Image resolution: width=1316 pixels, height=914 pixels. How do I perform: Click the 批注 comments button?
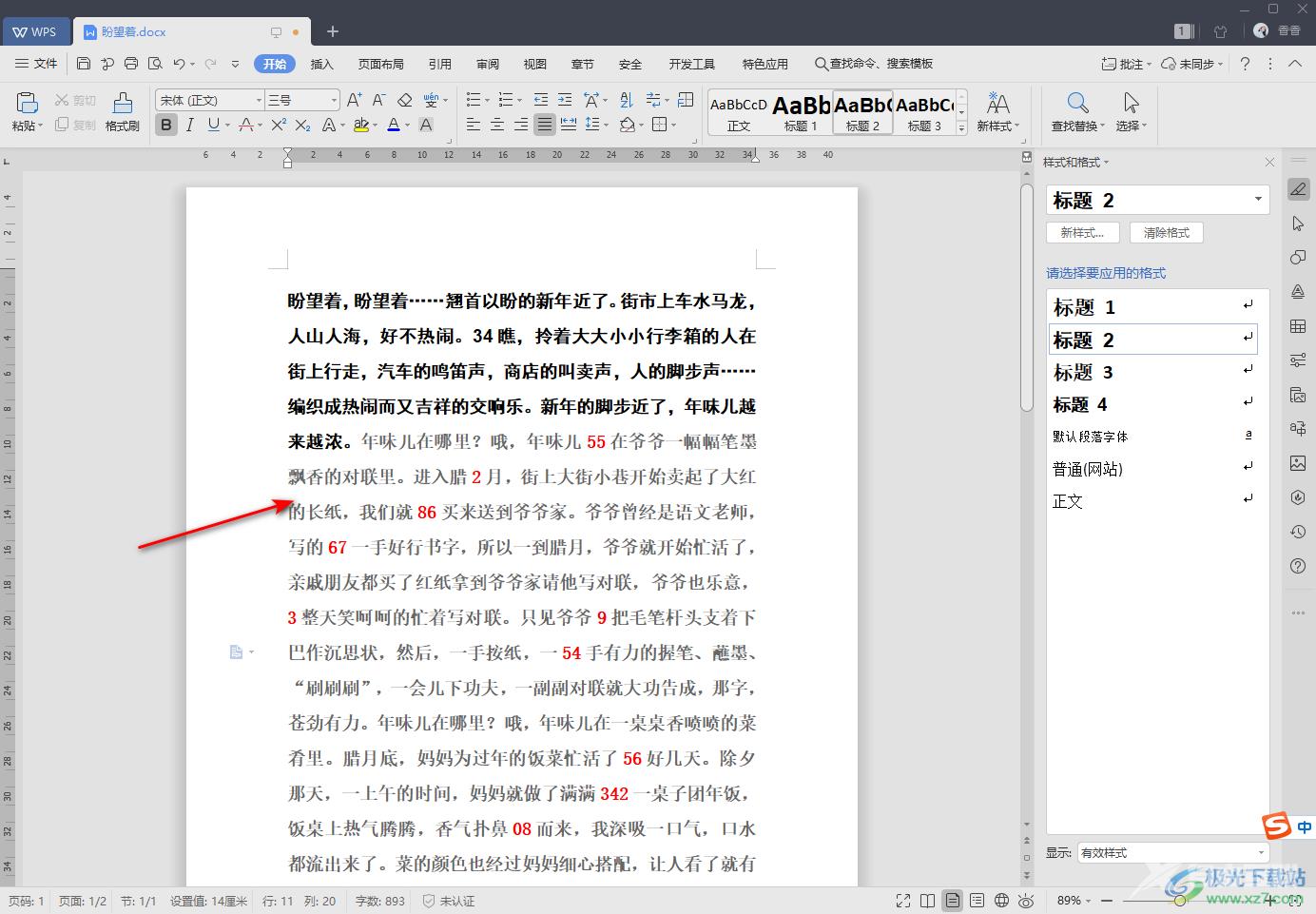pyautogui.click(x=1126, y=64)
